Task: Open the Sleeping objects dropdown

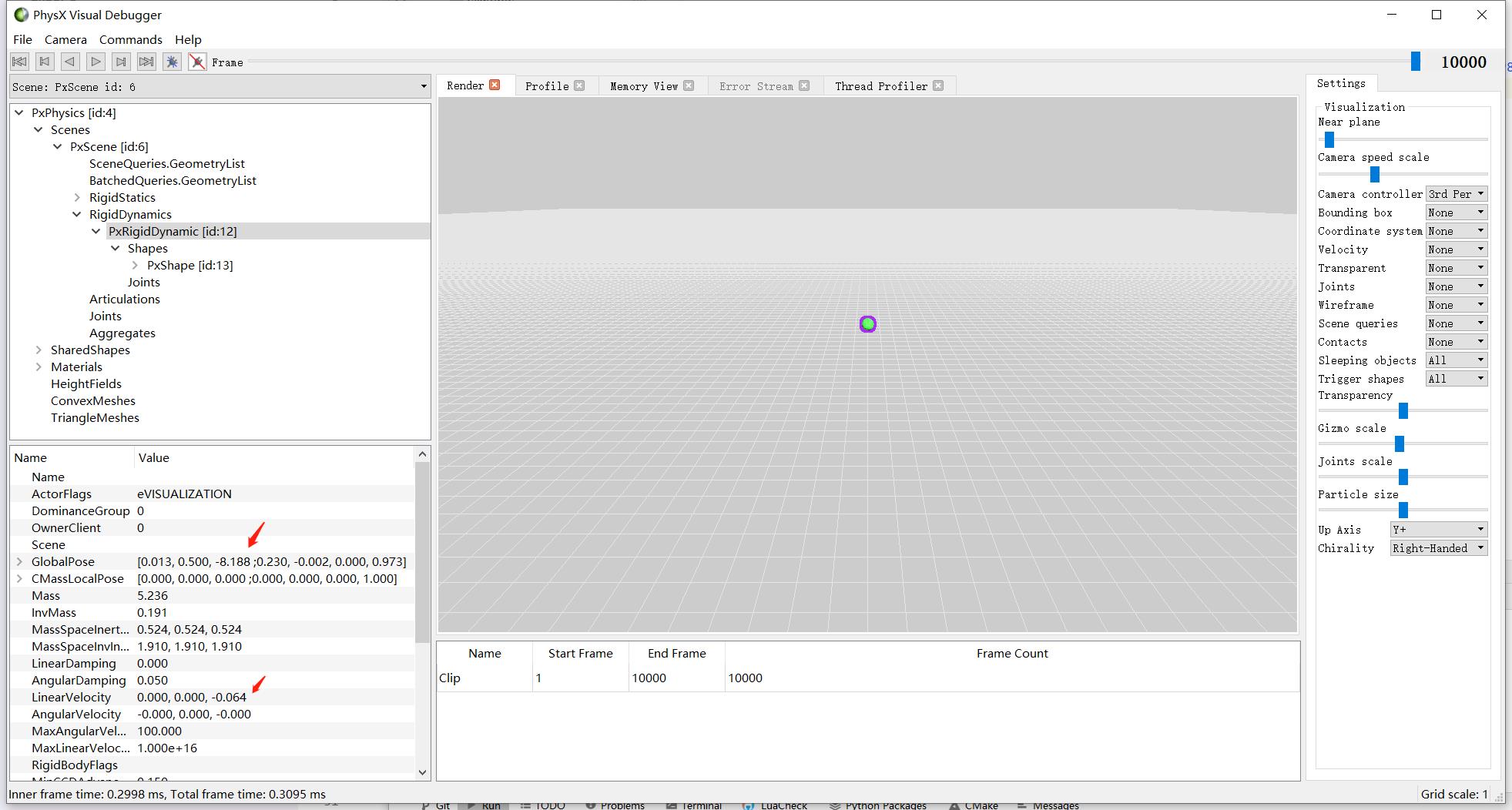Action: [x=1457, y=360]
